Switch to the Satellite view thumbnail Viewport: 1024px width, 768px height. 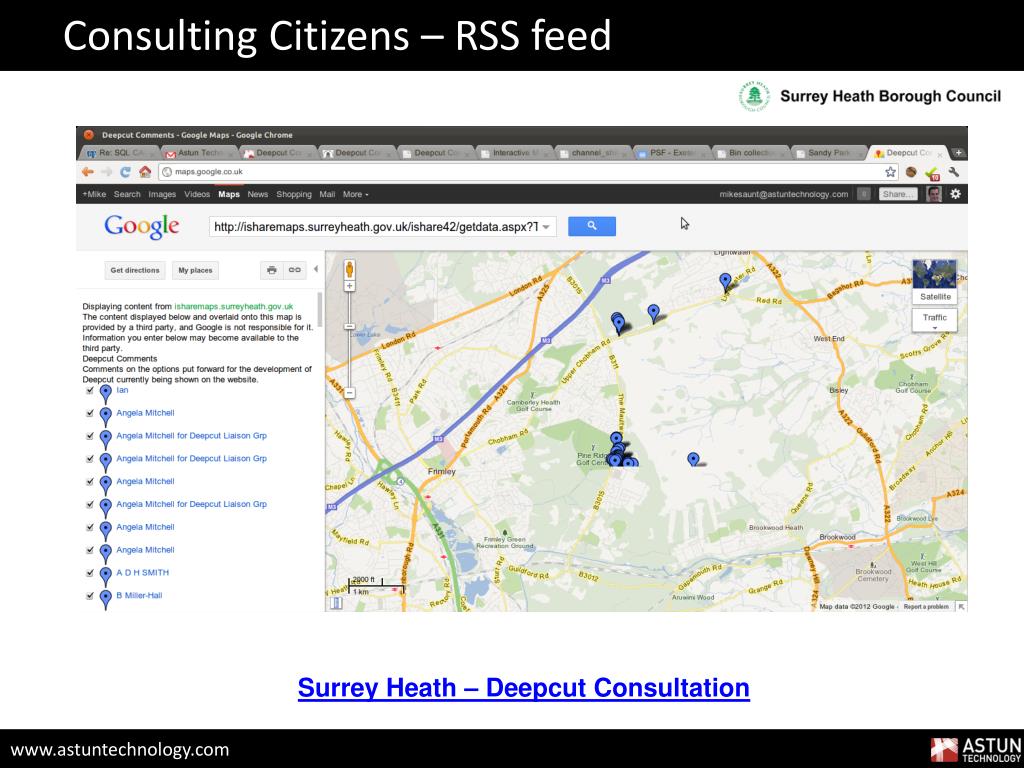coord(935,281)
